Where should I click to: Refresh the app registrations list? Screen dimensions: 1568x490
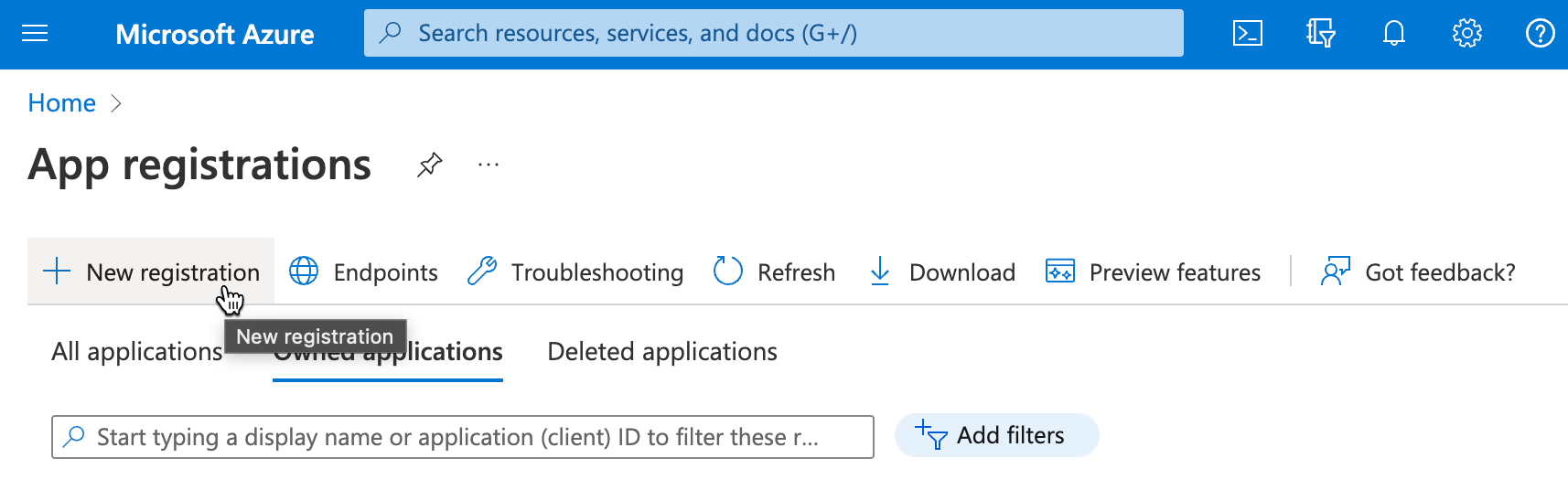click(x=774, y=272)
